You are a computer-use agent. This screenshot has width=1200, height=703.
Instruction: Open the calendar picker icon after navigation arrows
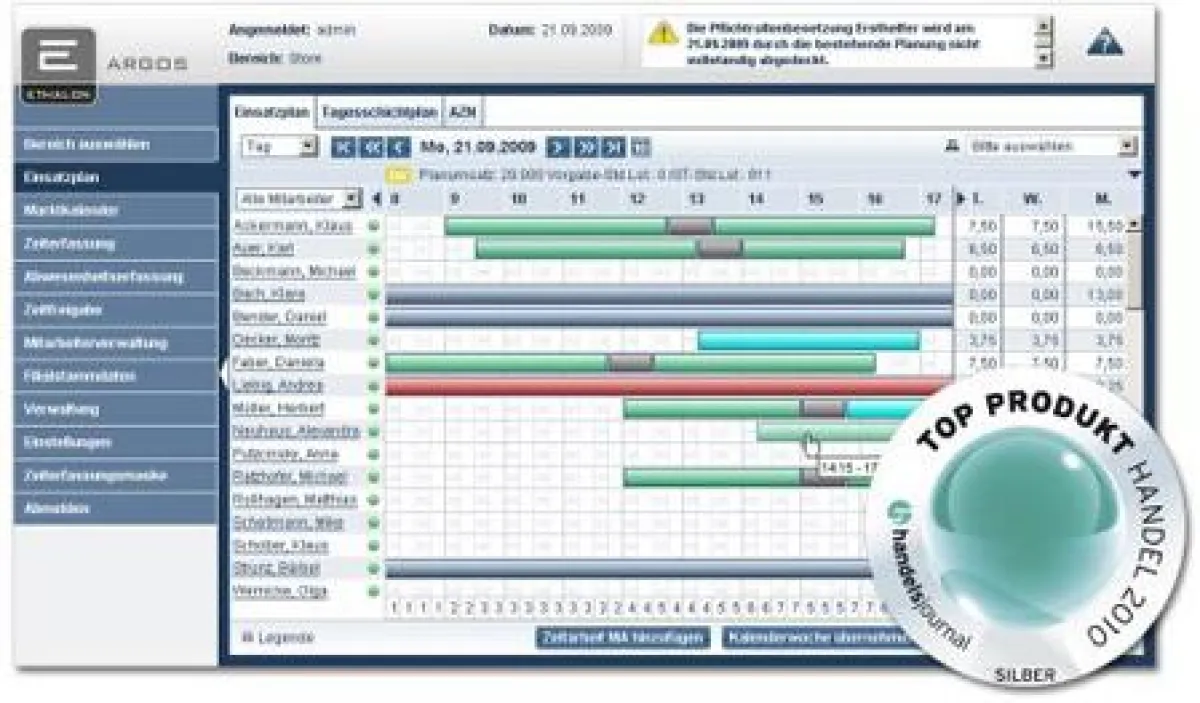[x=641, y=147]
